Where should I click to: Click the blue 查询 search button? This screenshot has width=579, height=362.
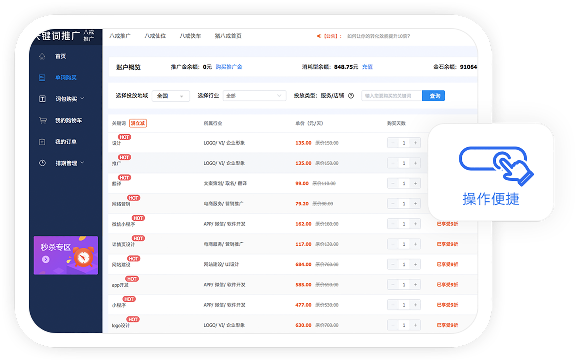(x=434, y=96)
